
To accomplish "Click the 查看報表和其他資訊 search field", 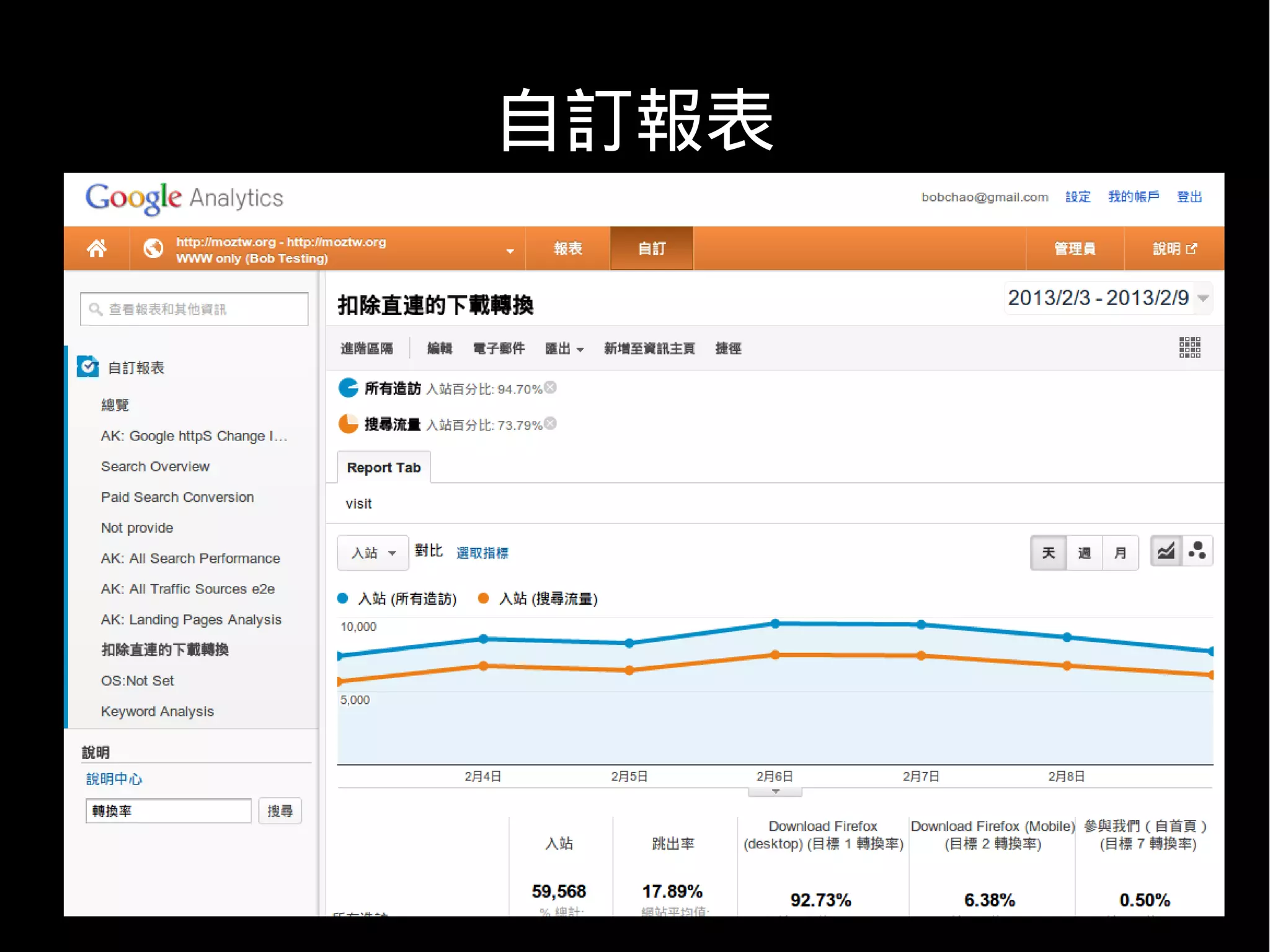I will click(194, 309).
